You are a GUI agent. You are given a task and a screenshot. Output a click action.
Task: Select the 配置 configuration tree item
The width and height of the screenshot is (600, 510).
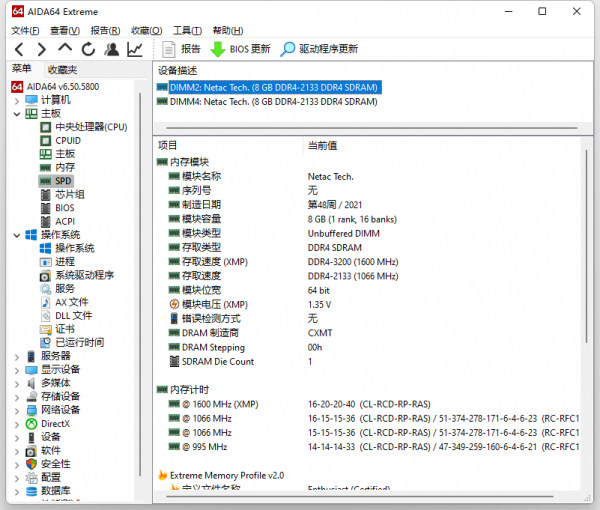(x=51, y=477)
